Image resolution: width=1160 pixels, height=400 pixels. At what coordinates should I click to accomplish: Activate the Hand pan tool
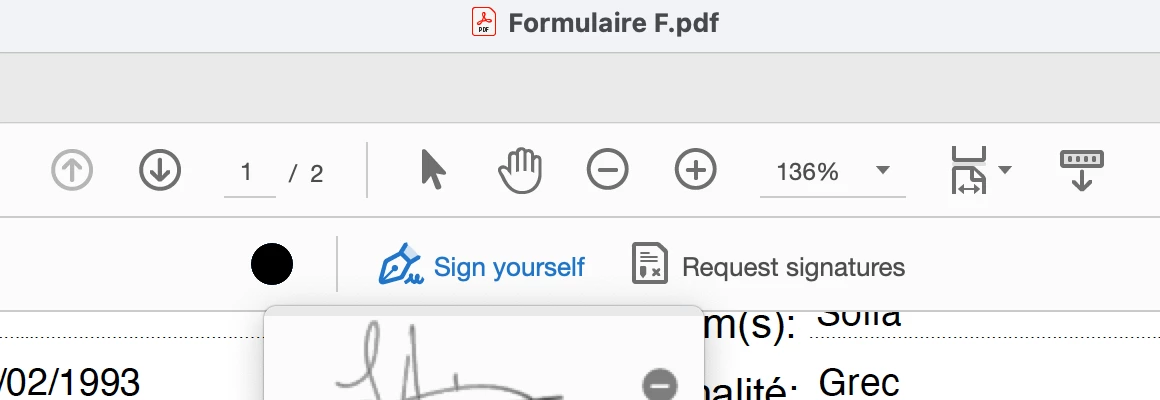point(520,170)
